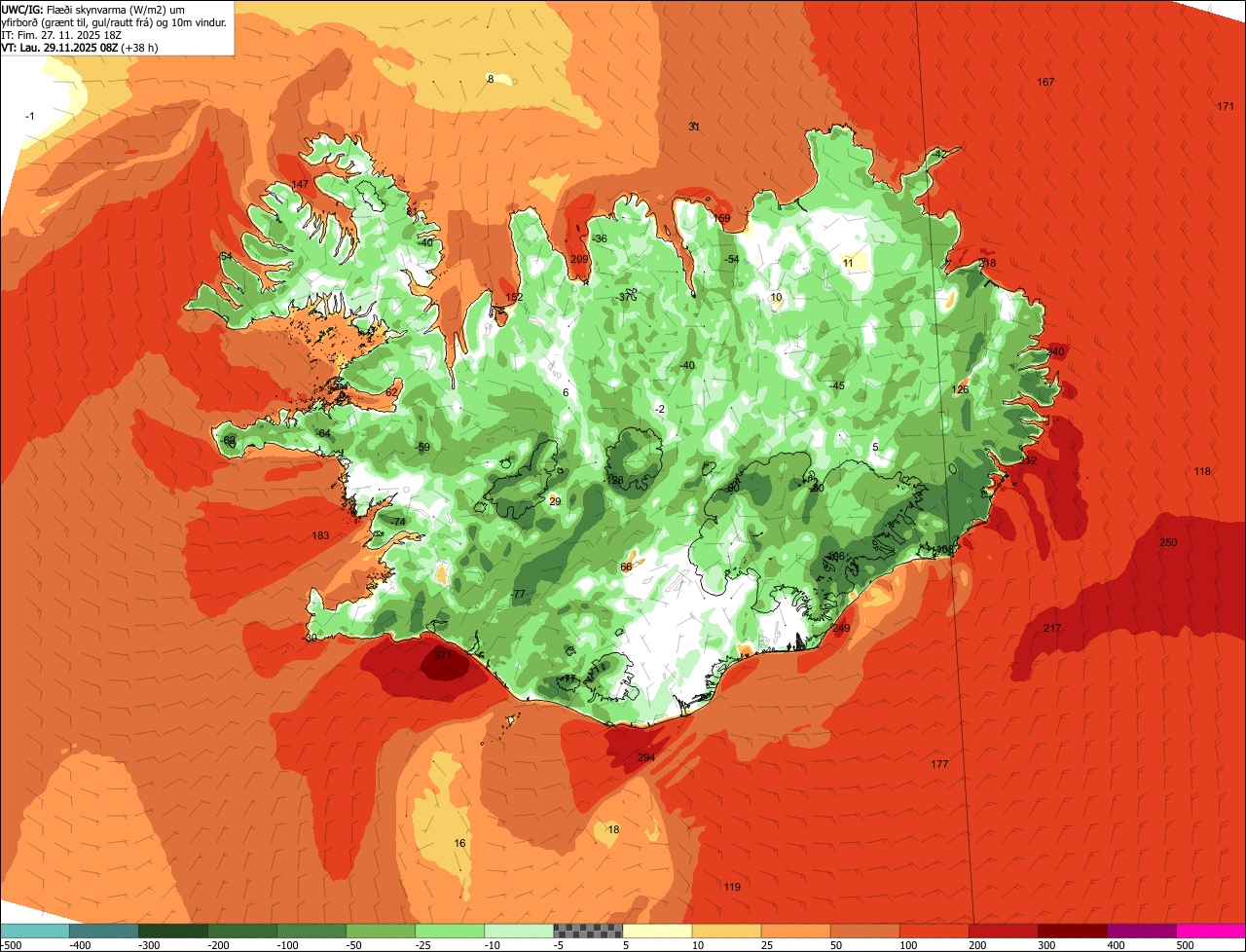Click the map value '18' south of Iceland
Viewport: 1246px width, 952px height.
pos(613,829)
